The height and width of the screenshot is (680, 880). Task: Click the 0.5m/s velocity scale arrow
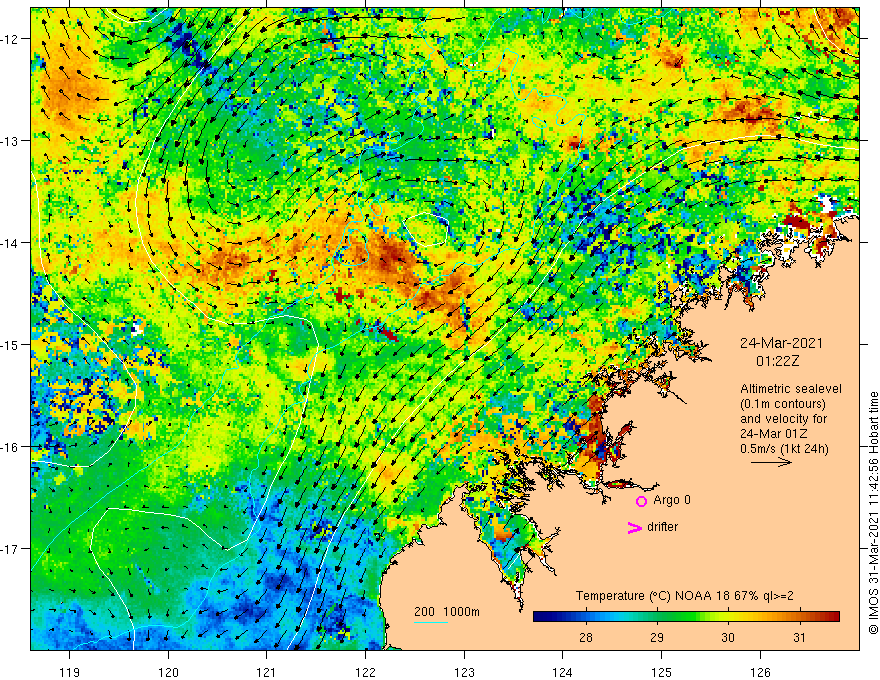pyautogui.click(x=771, y=462)
